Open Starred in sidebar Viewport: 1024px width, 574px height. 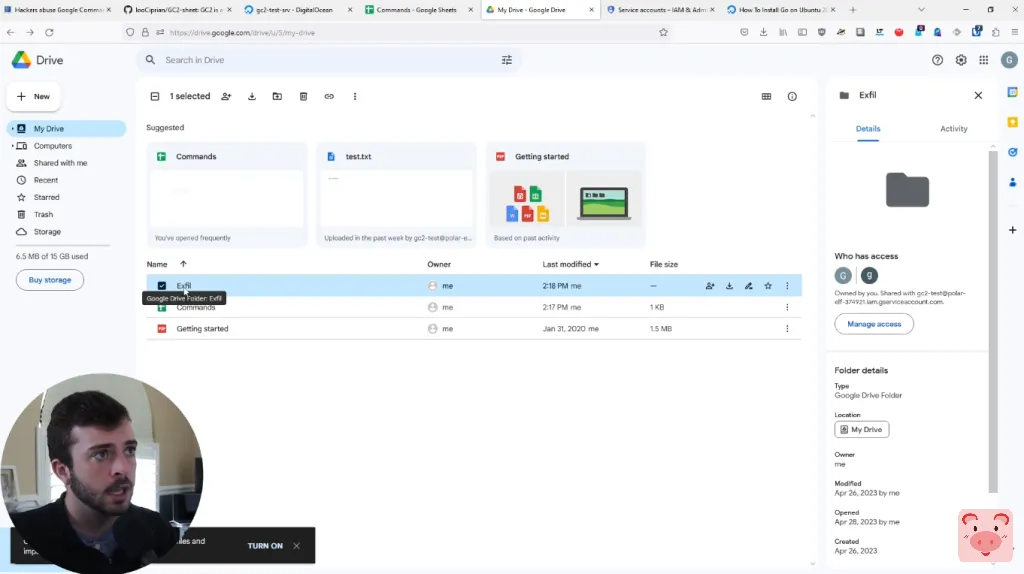[46, 197]
